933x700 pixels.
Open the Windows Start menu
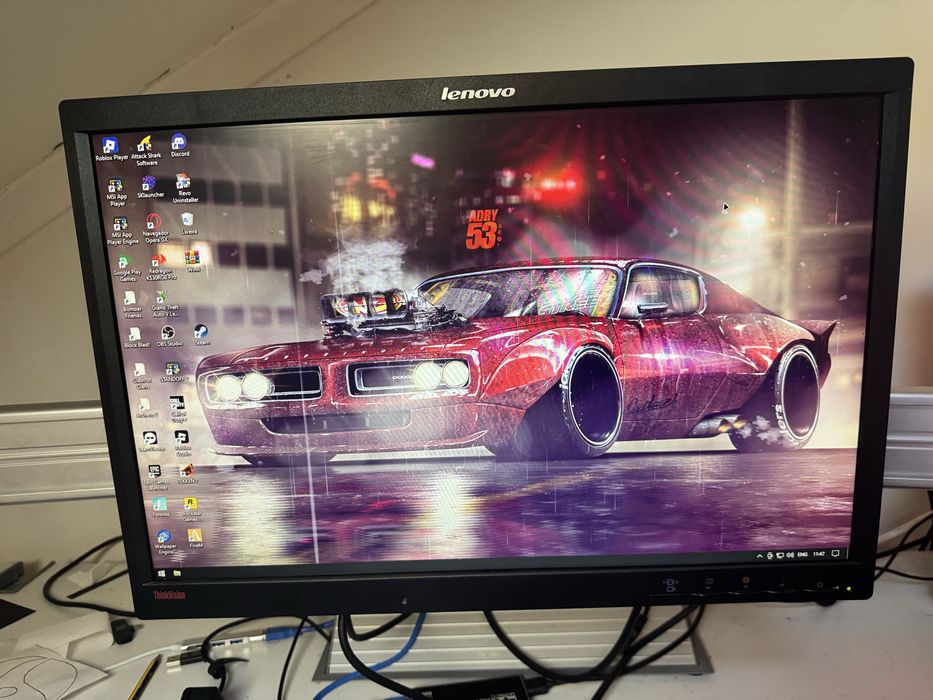click(x=161, y=574)
